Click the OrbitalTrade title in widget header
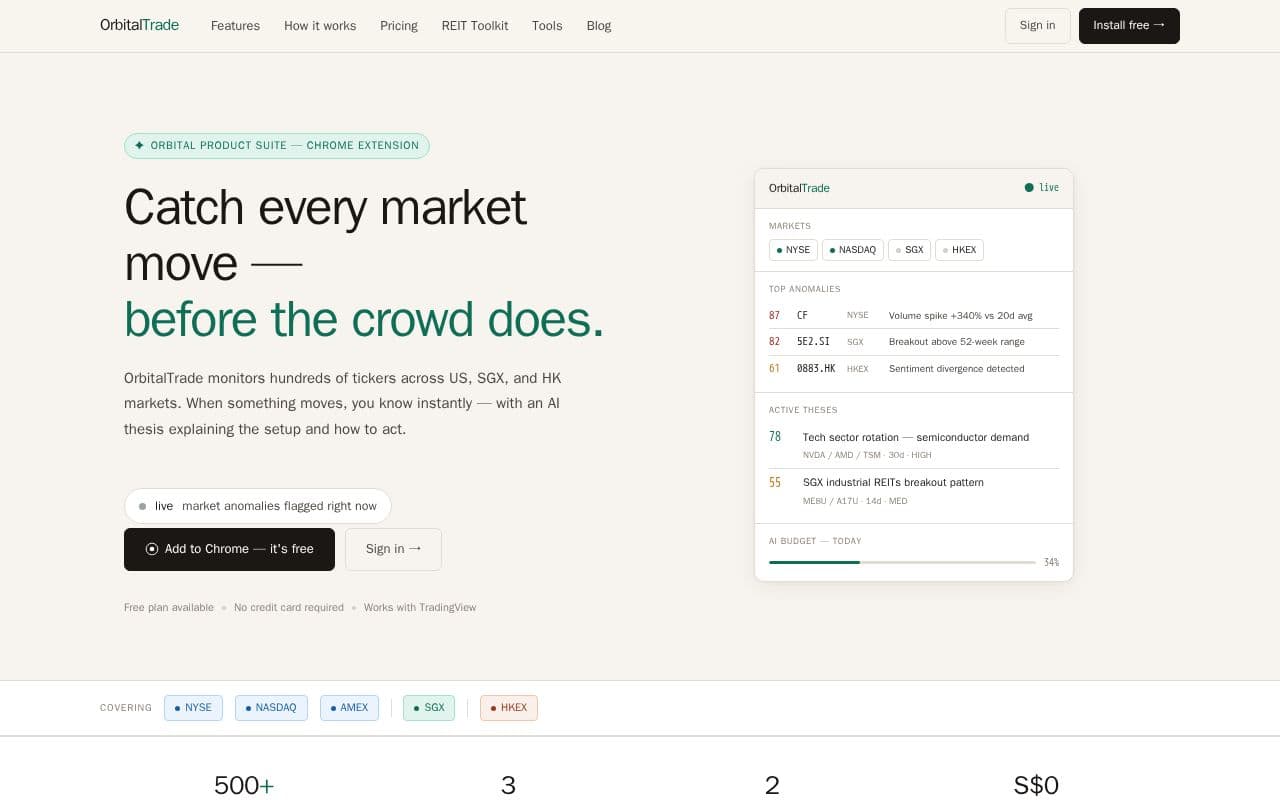Viewport: 1280px width, 800px height. (799, 188)
